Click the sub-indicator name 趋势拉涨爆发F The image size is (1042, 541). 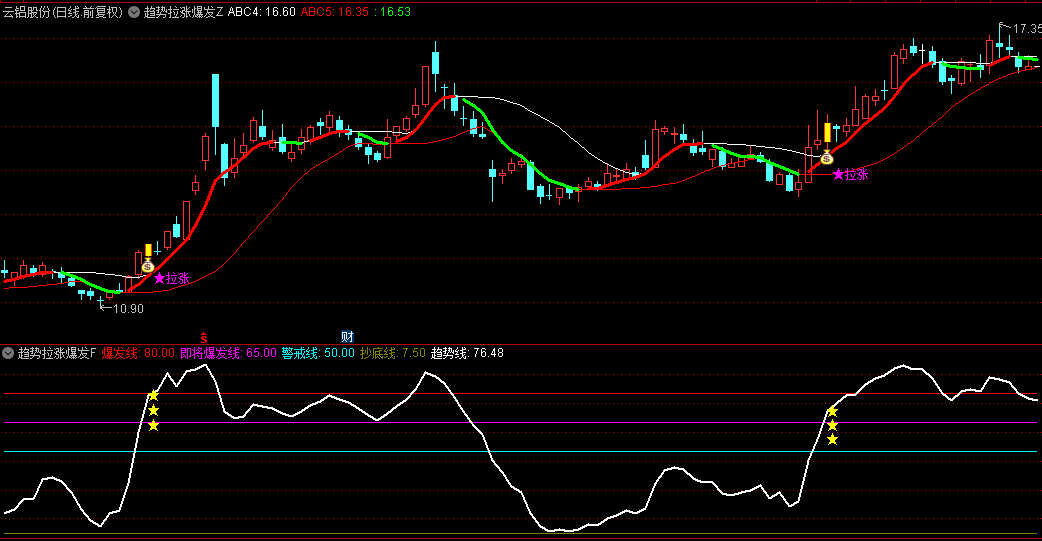coord(57,353)
